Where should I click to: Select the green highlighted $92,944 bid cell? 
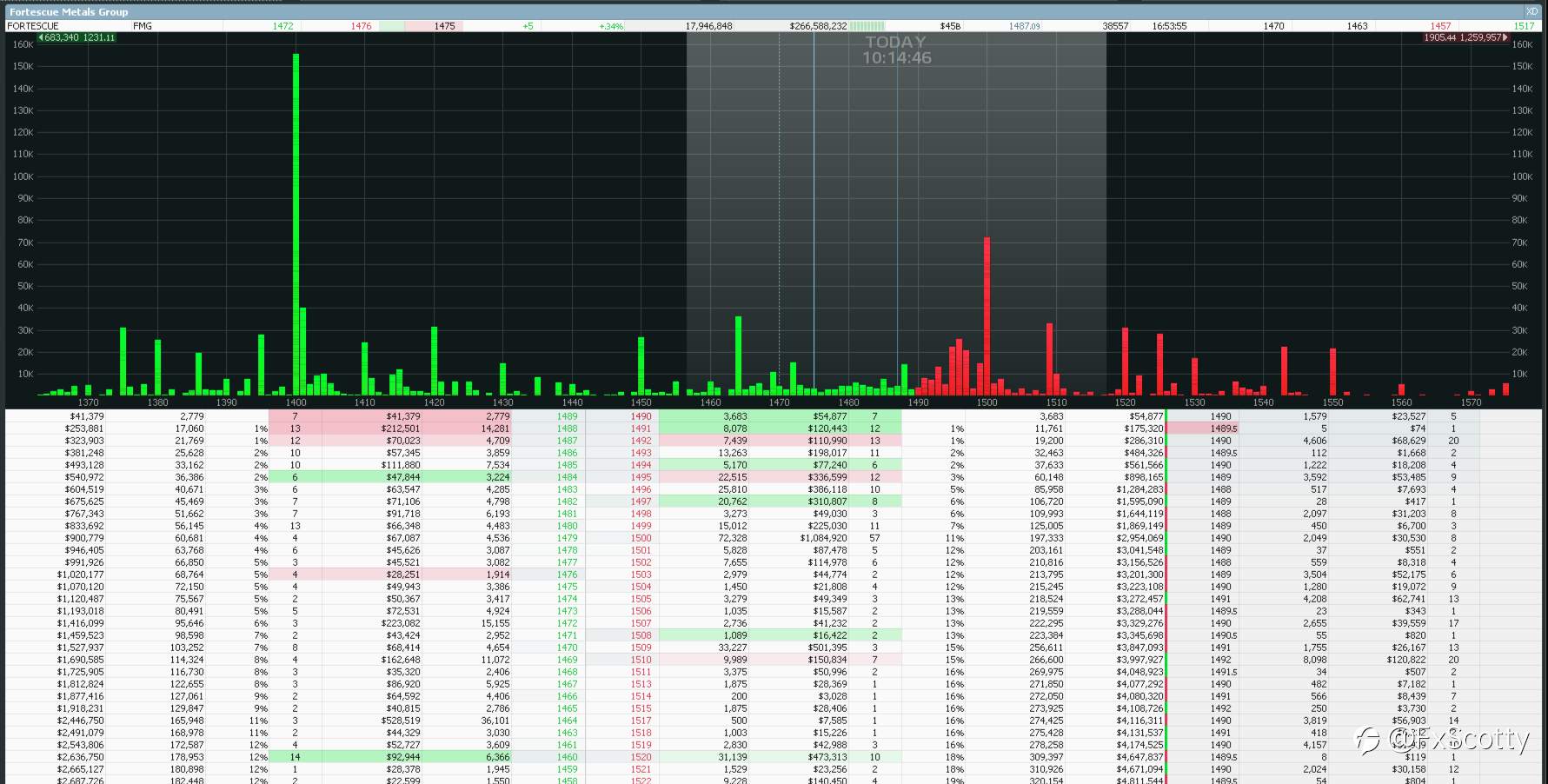click(x=403, y=757)
